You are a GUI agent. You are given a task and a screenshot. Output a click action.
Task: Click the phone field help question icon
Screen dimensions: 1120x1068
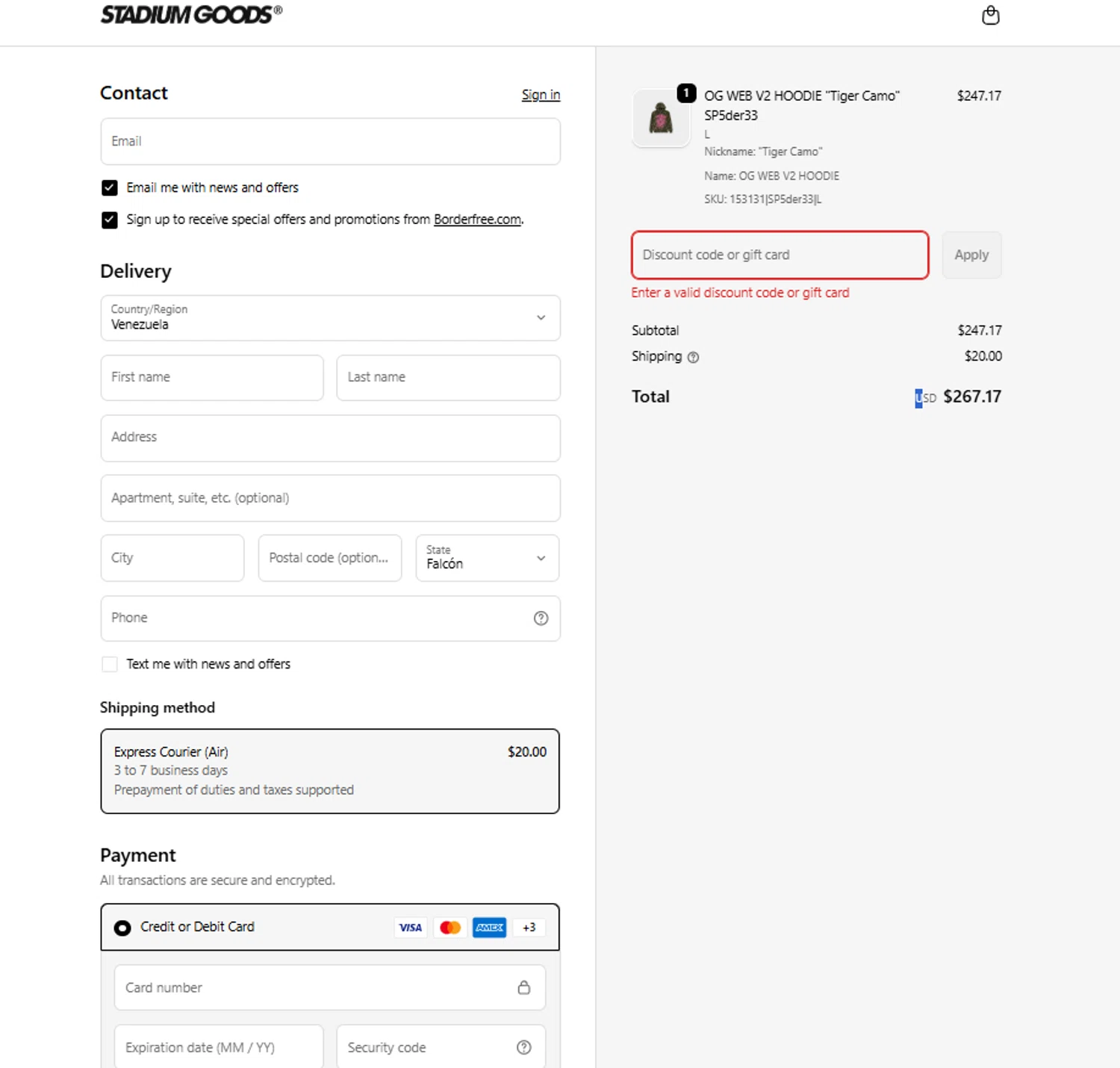(x=541, y=618)
